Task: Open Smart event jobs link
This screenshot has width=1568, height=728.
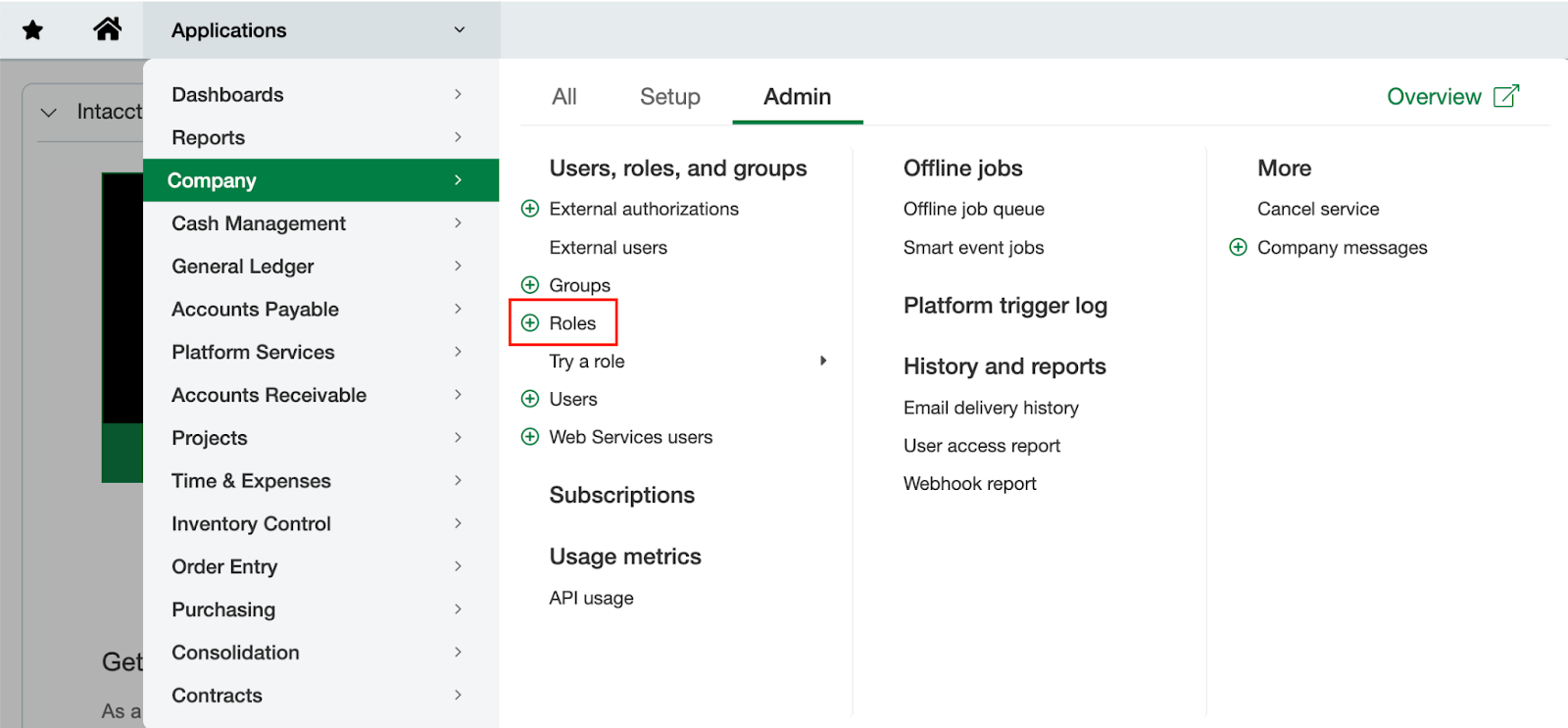Action: click(974, 248)
